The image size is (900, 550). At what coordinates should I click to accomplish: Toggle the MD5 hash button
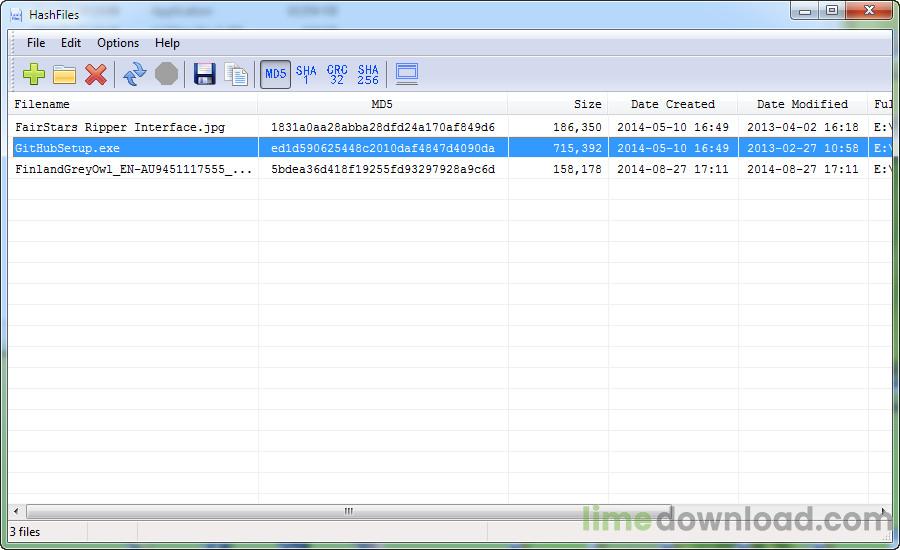(276, 74)
